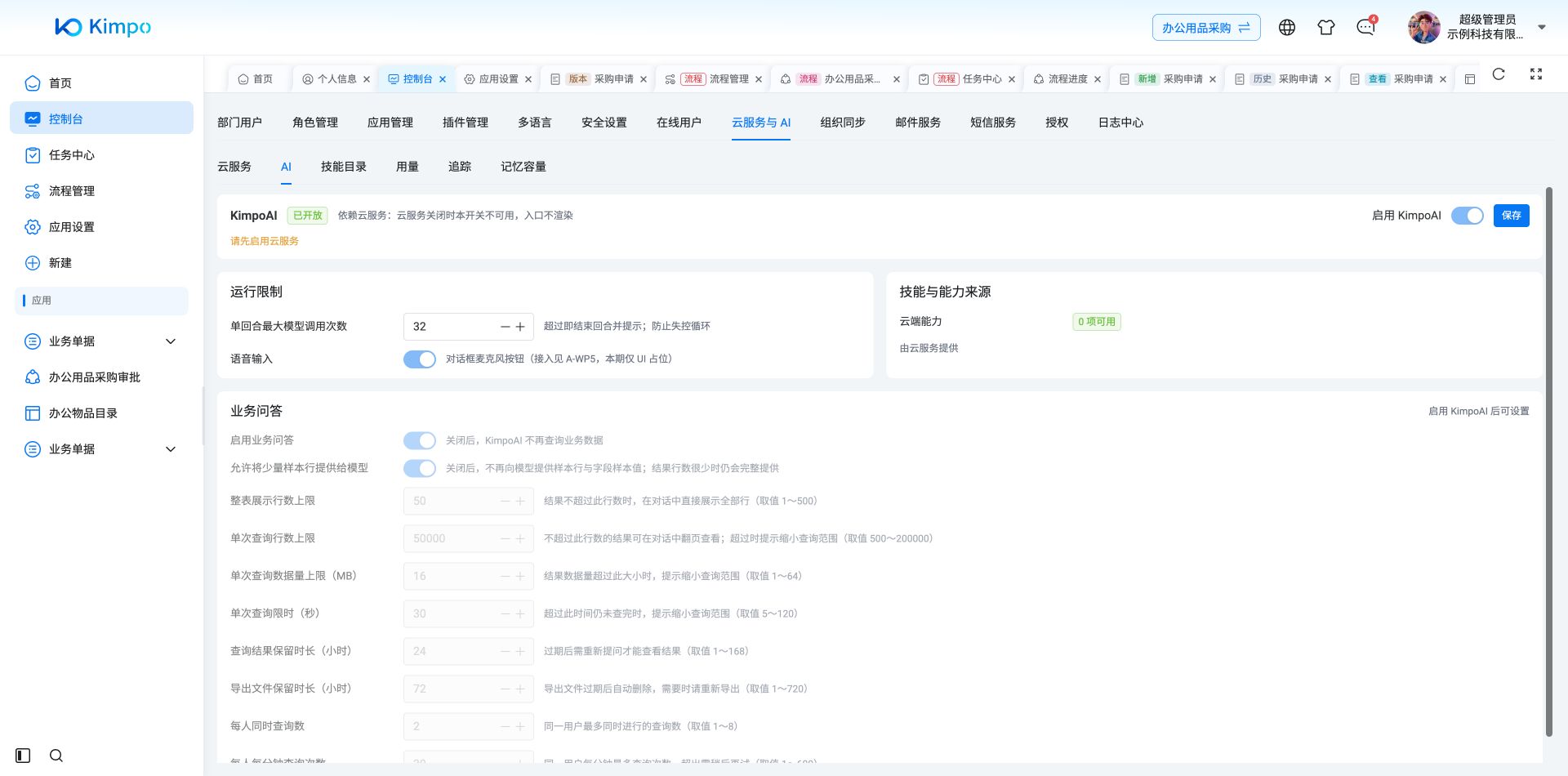This screenshot has width=1568, height=776.
Task: Open the tab list icon left of refresh
Action: (x=1470, y=79)
